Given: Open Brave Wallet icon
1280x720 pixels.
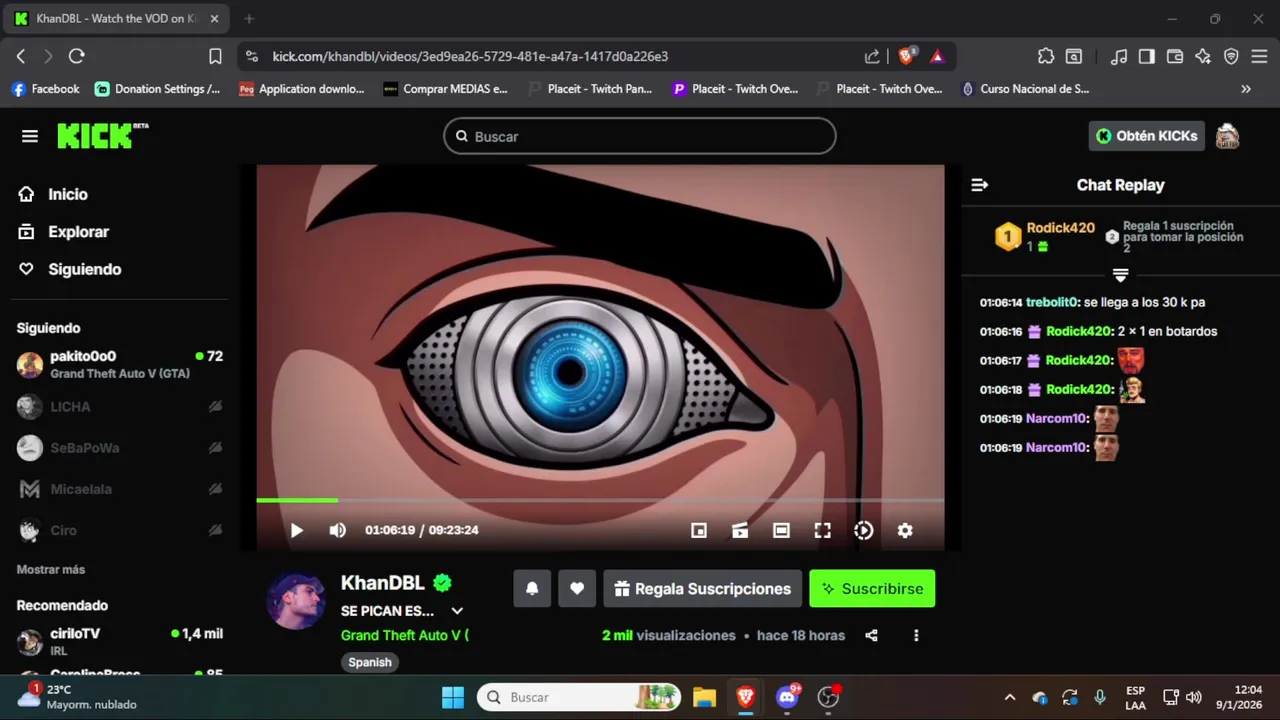Looking at the screenshot, I should 1175,56.
